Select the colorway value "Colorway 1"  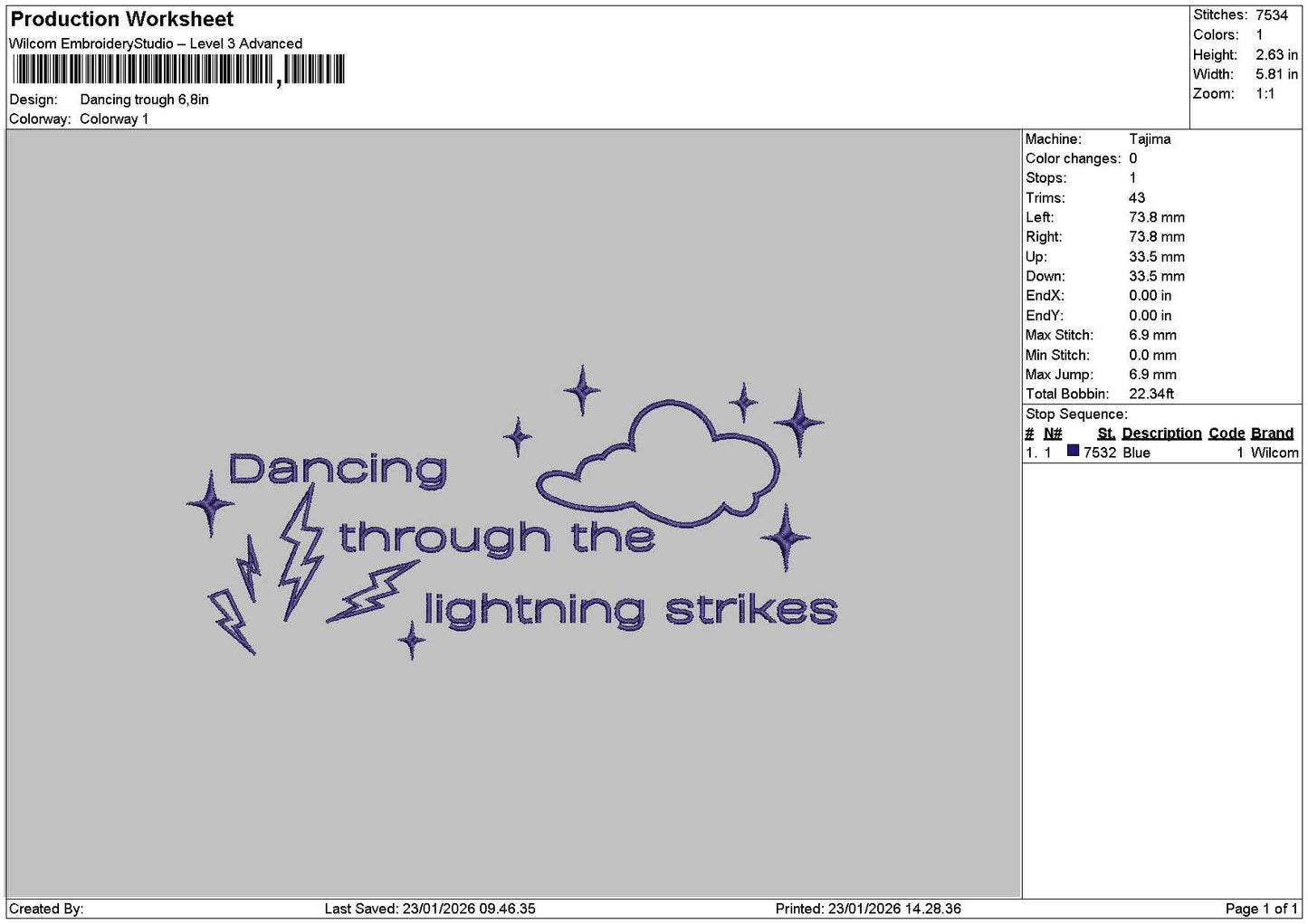114,119
